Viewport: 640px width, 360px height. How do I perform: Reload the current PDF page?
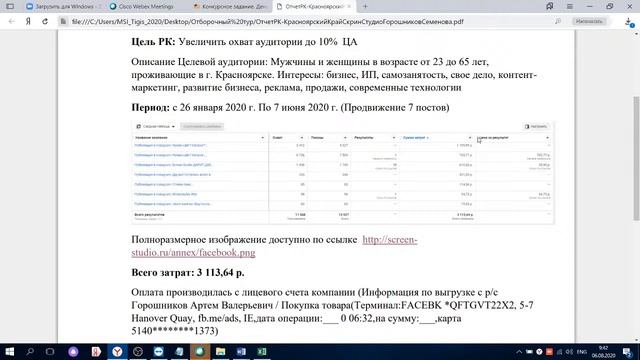pyautogui.click(x=45, y=21)
